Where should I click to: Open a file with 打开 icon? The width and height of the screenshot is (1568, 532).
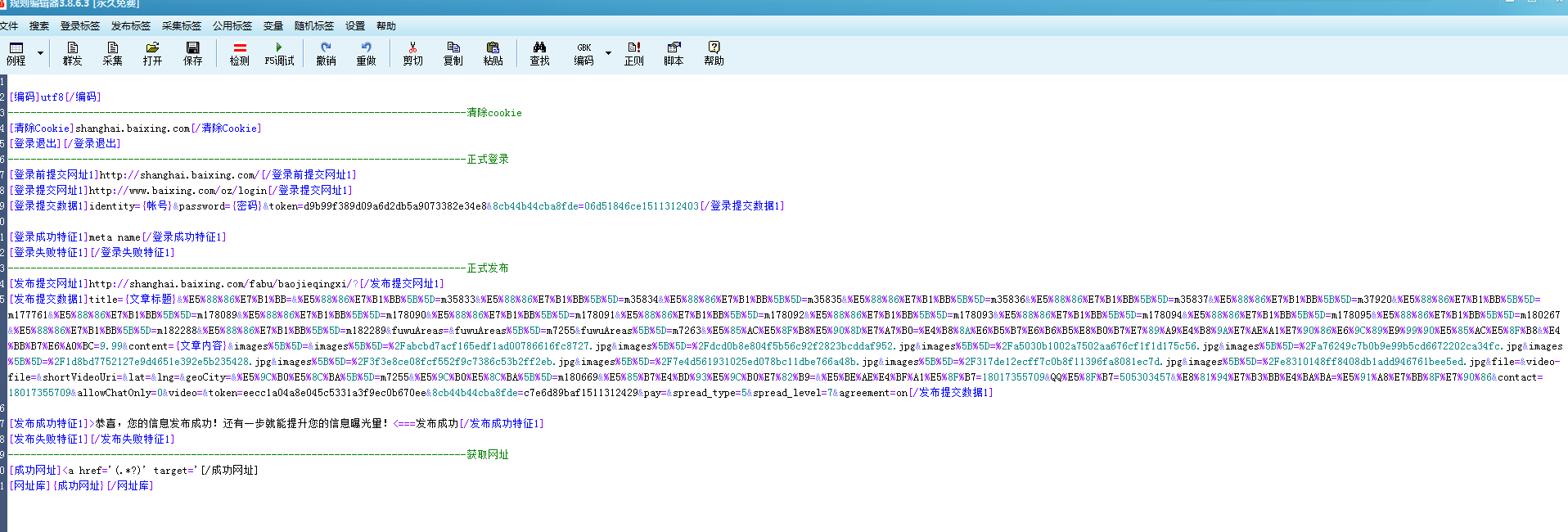152,53
